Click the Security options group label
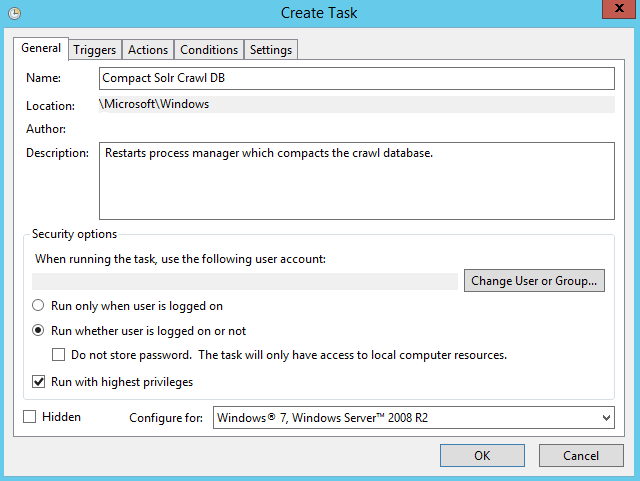 74,234
